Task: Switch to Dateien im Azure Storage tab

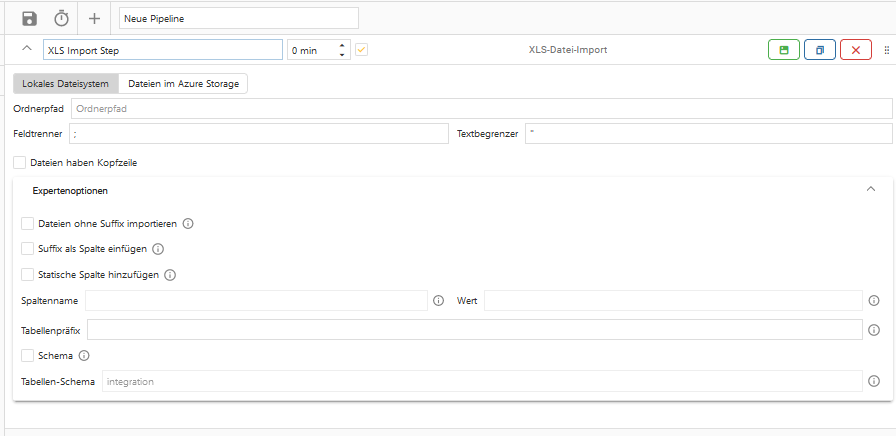Action: click(183, 83)
